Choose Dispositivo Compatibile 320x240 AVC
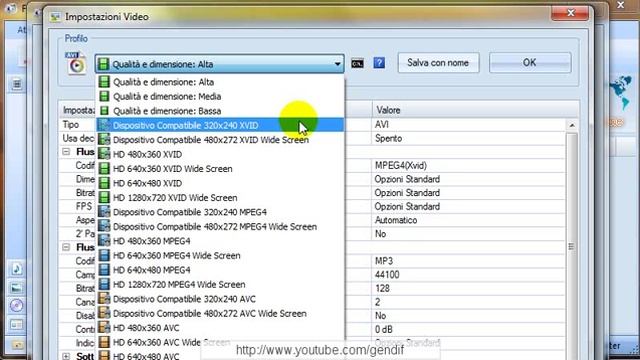The height and width of the screenshot is (360, 640). 220,299
